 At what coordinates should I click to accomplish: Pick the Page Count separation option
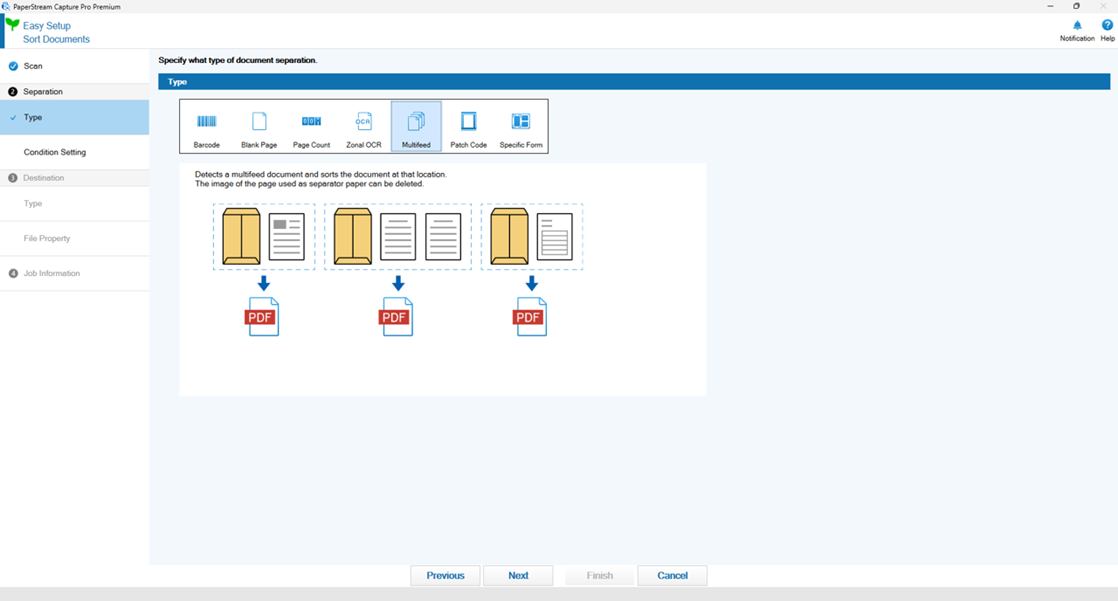tap(311, 127)
